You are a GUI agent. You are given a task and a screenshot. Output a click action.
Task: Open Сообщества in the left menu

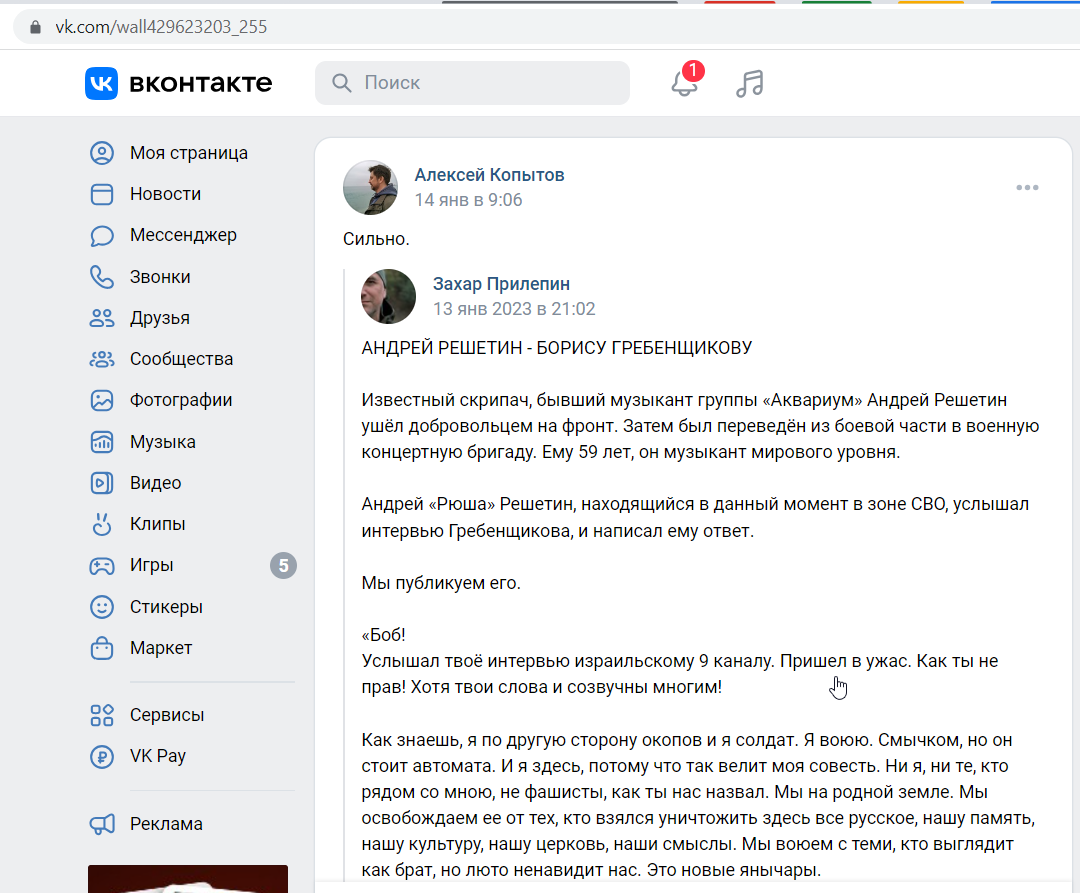pyautogui.click(x=182, y=359)
